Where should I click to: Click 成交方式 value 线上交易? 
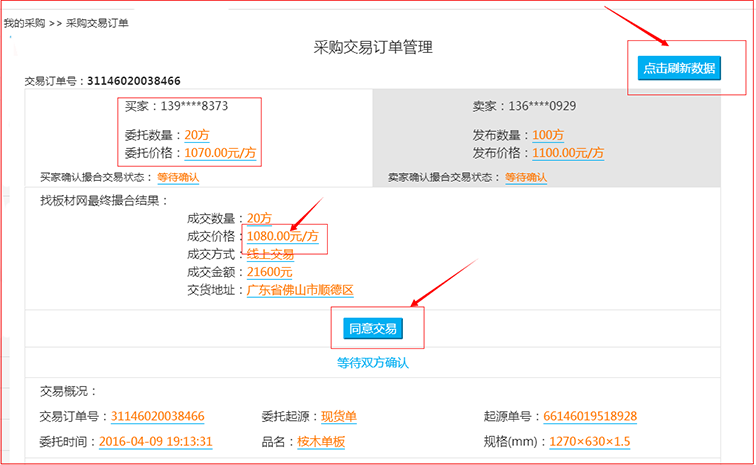click(270, 254)
